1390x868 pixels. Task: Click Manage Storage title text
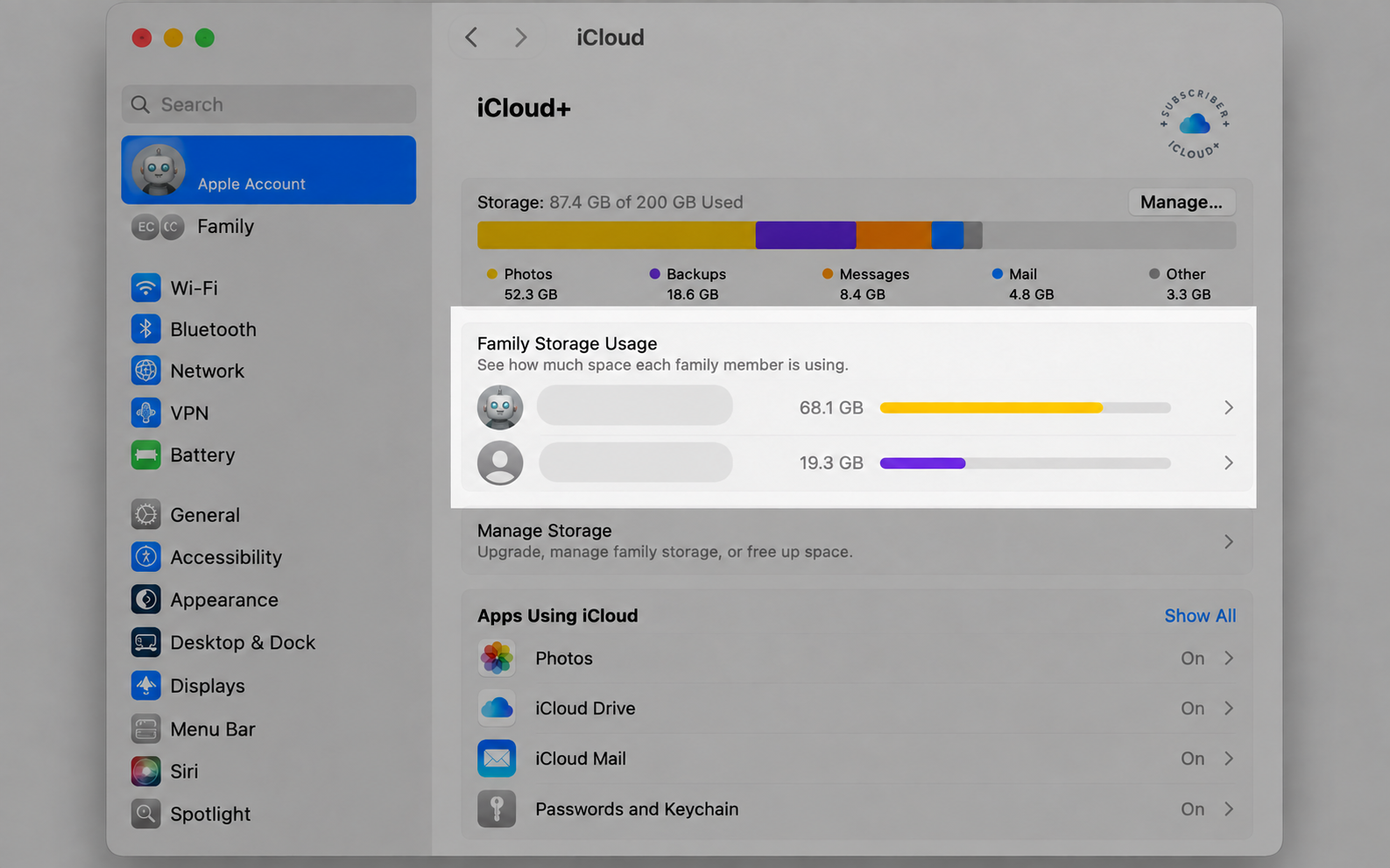(x=544, y=531)
